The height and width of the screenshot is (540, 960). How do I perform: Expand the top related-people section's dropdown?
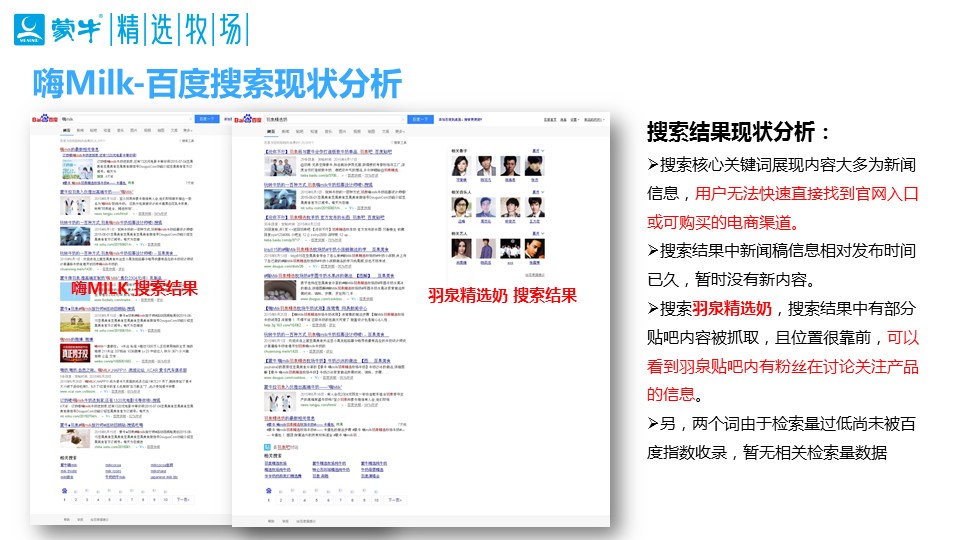point(536,150)
